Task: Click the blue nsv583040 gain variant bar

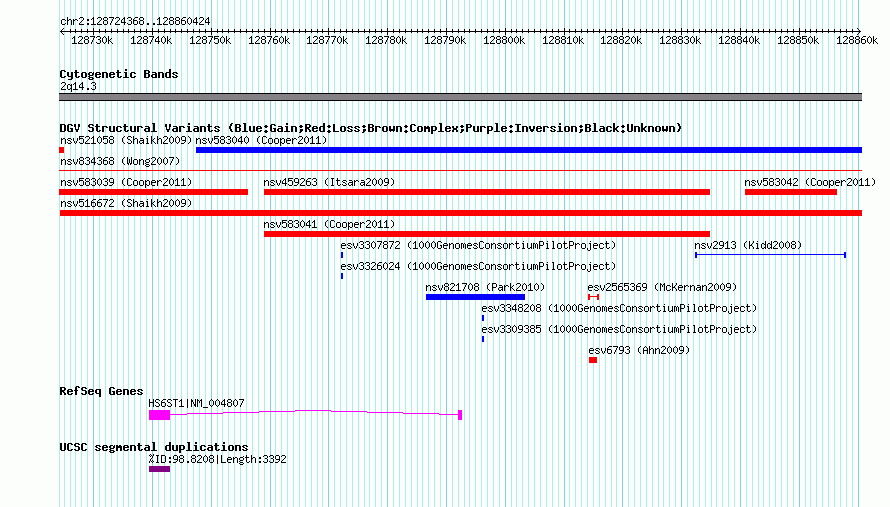Action: click(529, 150)
